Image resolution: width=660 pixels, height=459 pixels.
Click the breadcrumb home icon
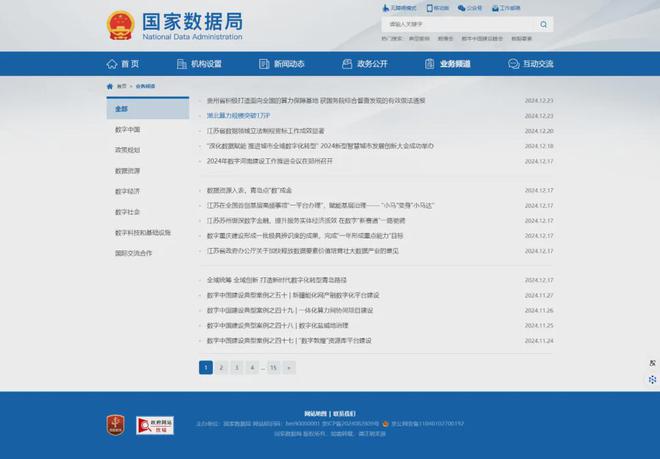tap(110, 86)
